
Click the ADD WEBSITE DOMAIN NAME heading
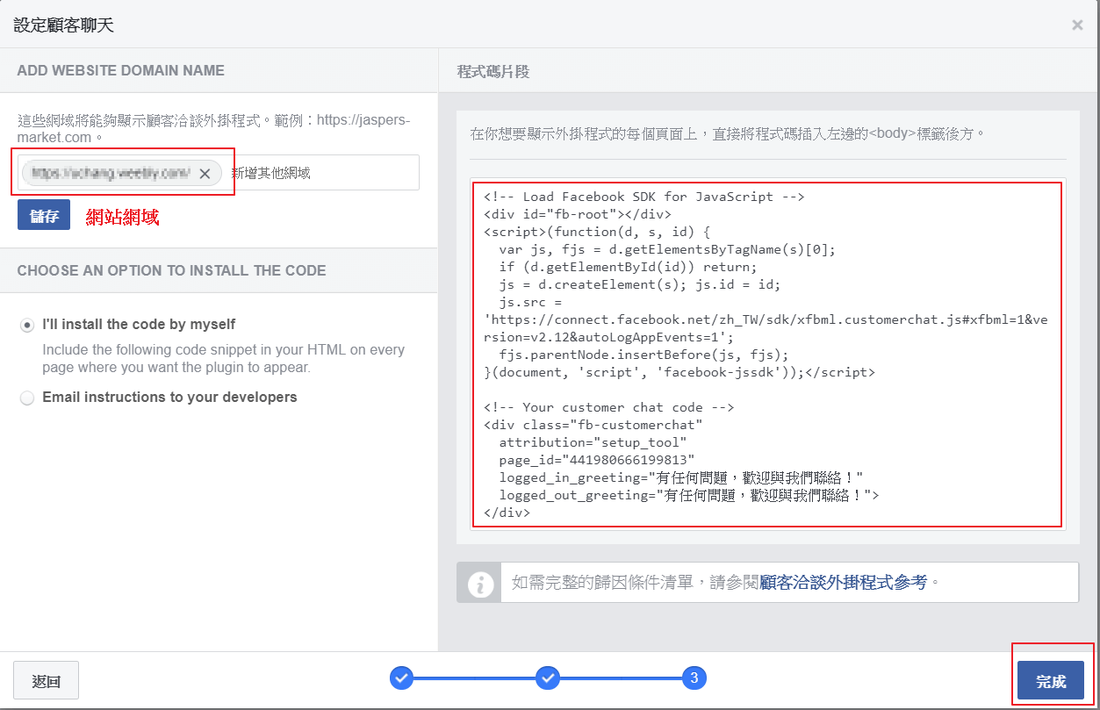(x=121, y=70)
